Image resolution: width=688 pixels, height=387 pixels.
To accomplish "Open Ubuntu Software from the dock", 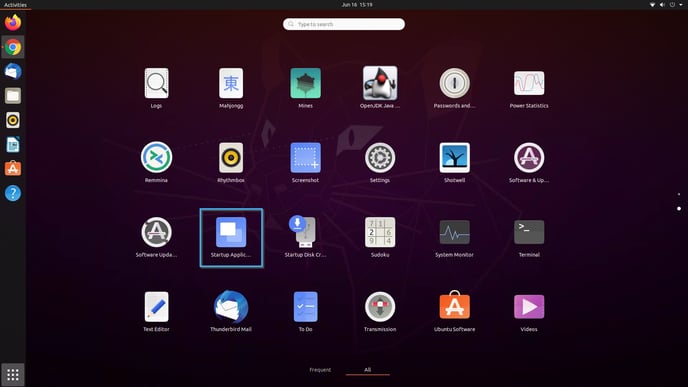I will [x=13, y=168].
